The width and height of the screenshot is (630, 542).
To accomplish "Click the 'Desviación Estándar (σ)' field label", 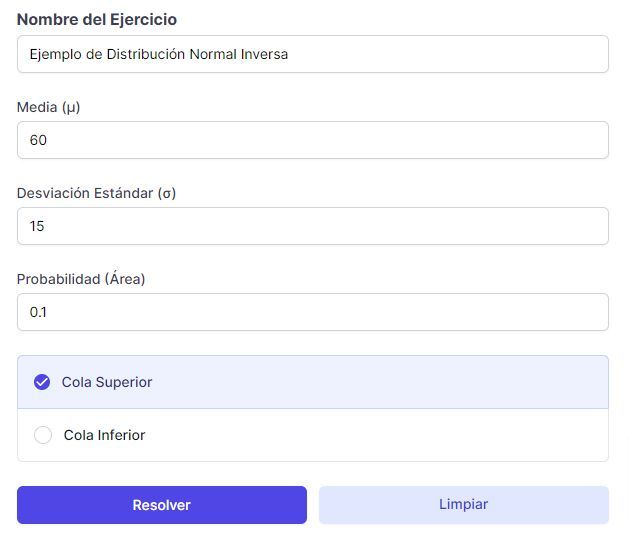I will point(96,193).
